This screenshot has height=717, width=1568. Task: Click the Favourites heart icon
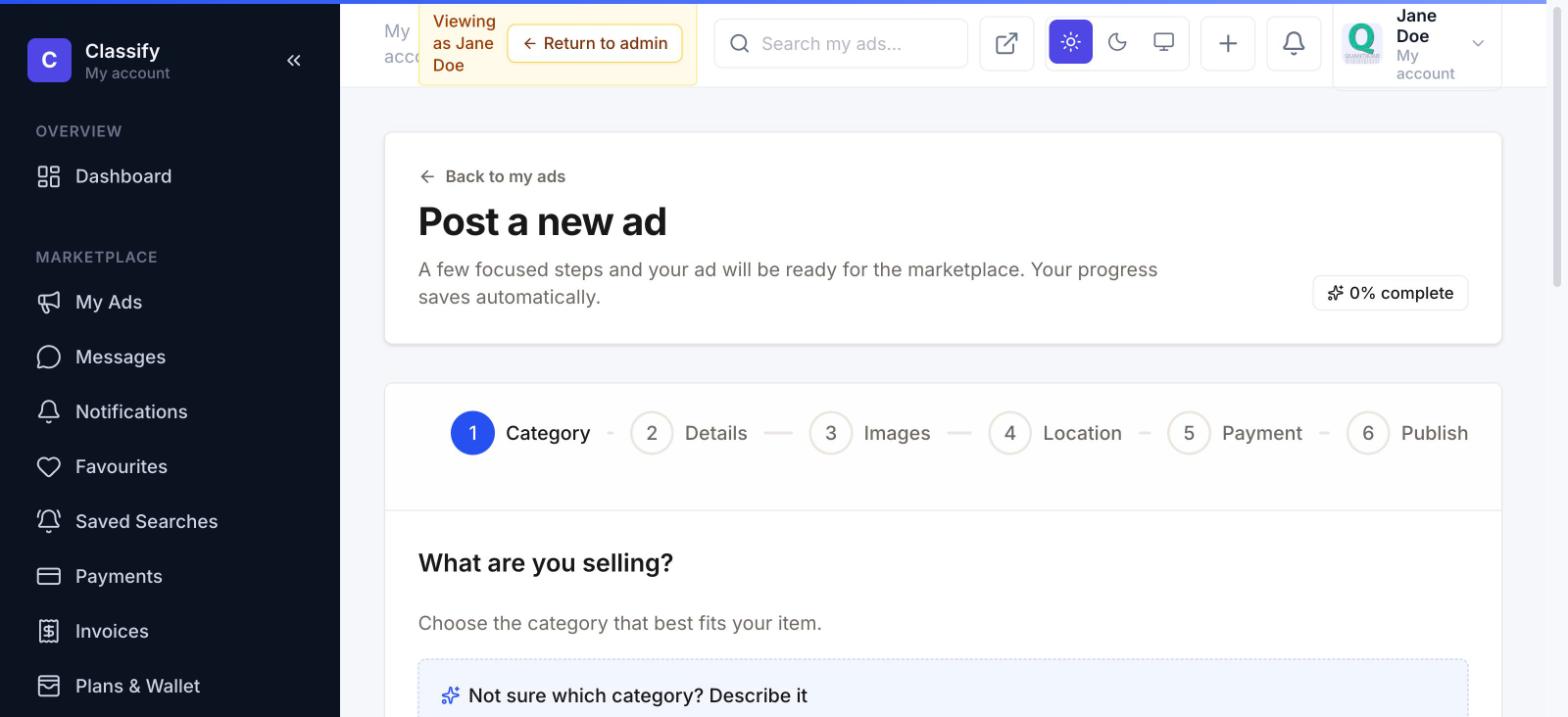point(49,467)
